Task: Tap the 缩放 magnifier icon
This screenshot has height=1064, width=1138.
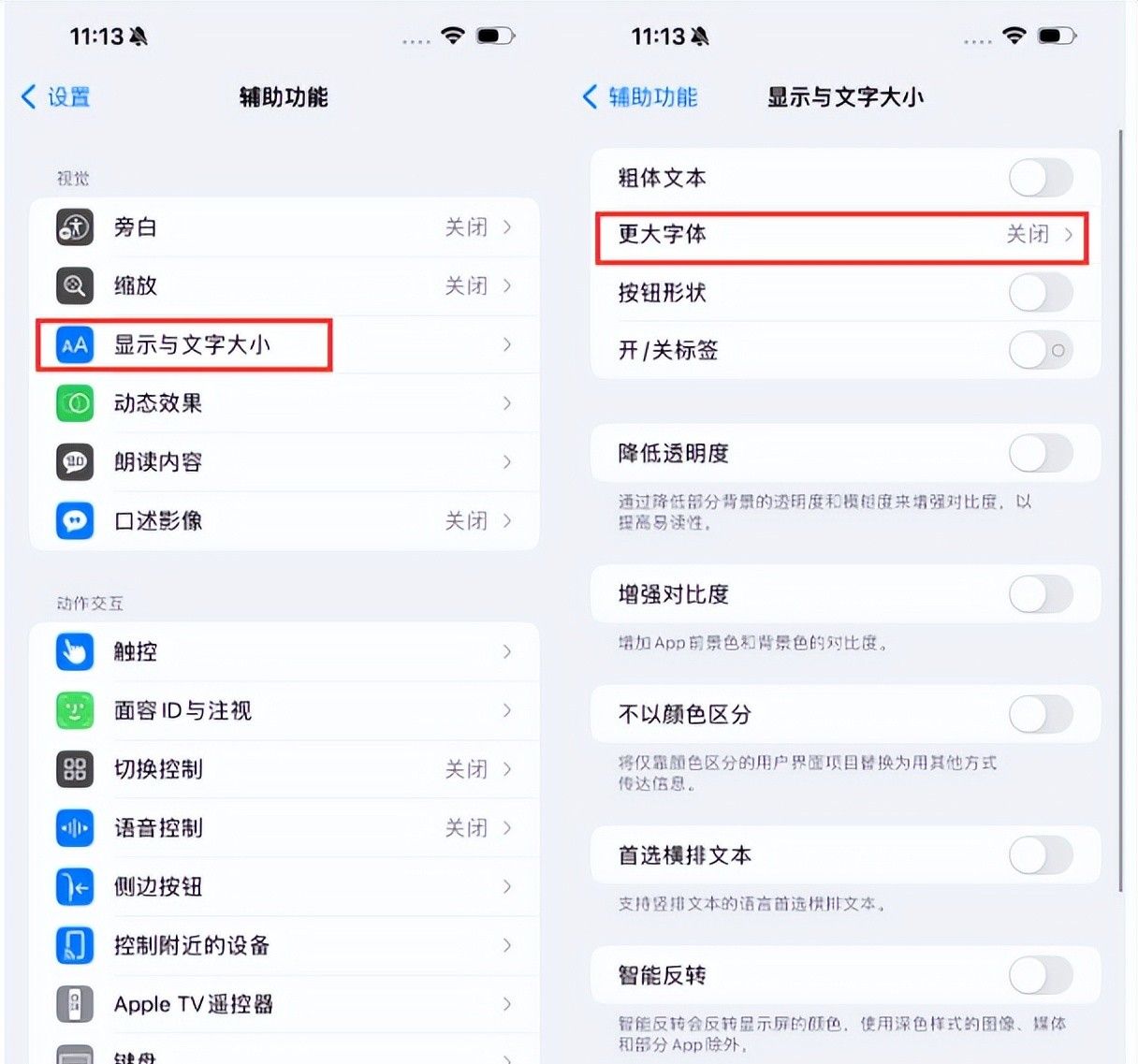Action: (x=75, y=286)
